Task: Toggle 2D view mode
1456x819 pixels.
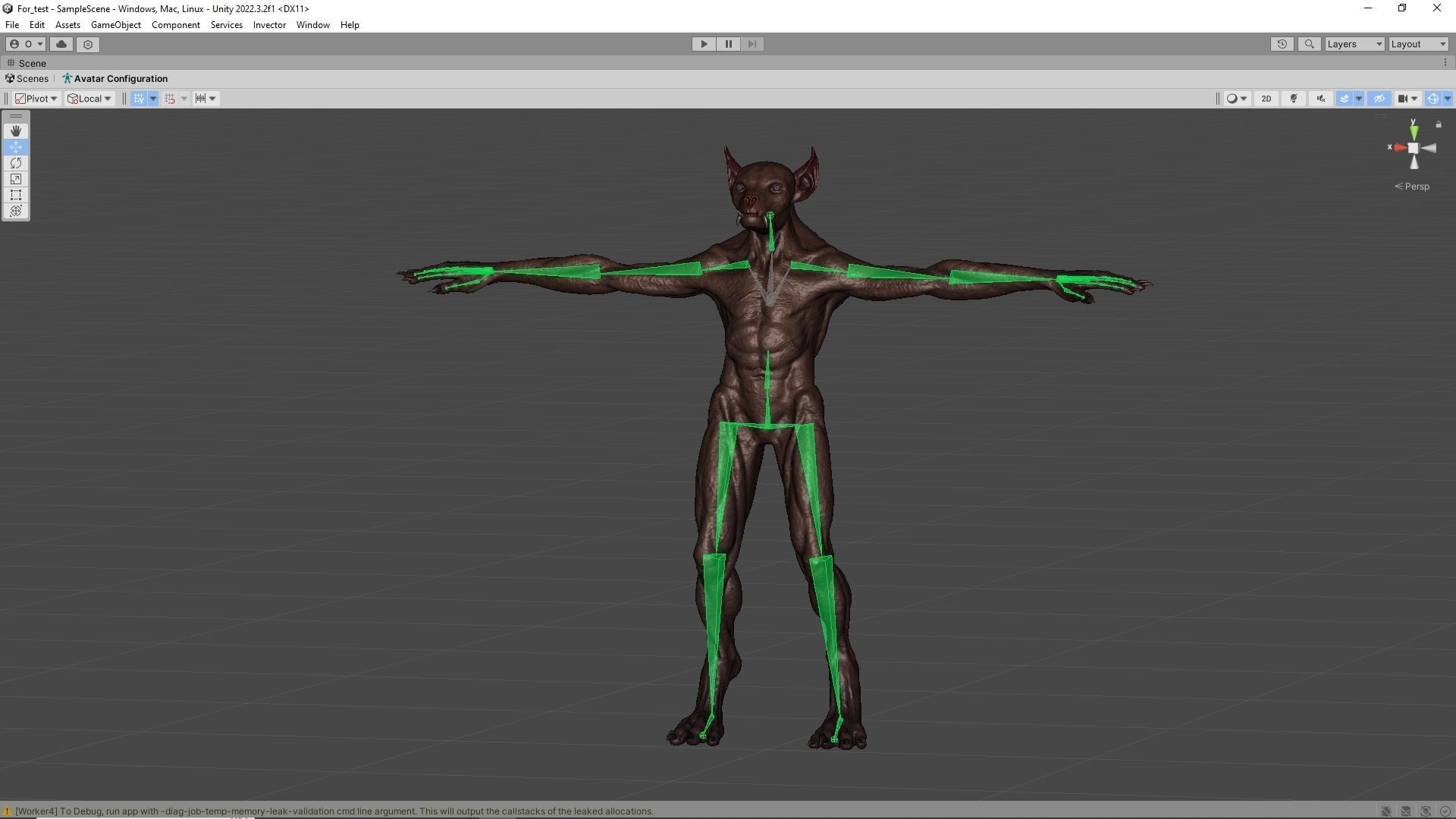Action: pyautogui.click(x=1266, y=99)
